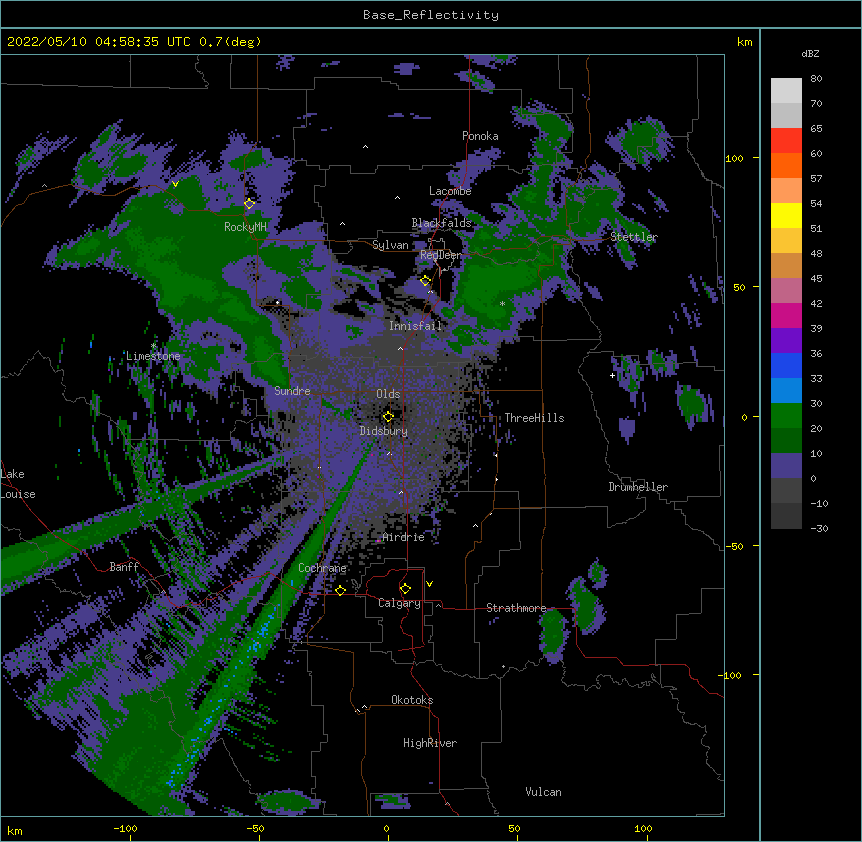The width and height of the screenshot is (862, 842).
Task: Click the white plus marker northwest of Drumheller
Action: point(612,375)
